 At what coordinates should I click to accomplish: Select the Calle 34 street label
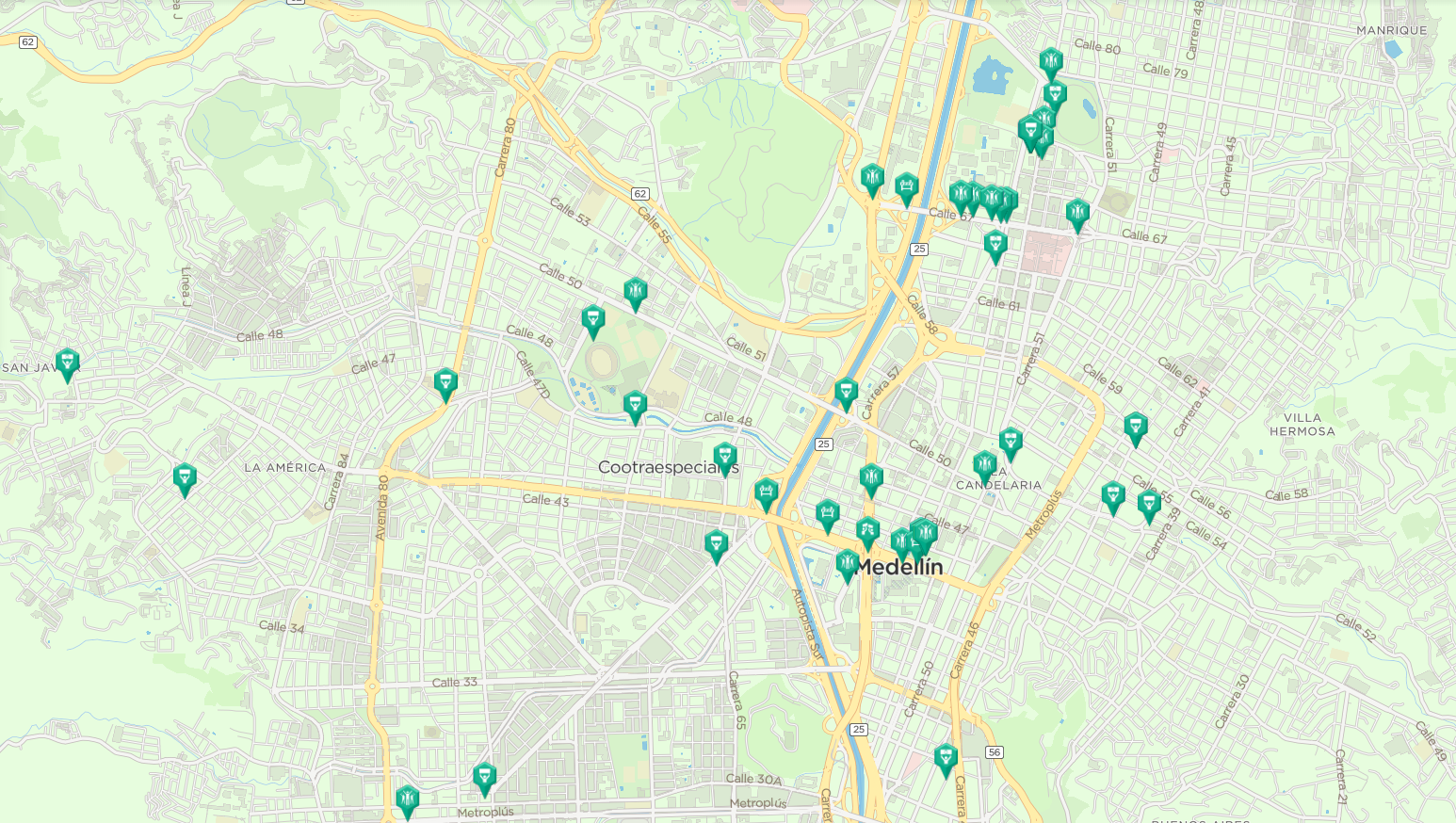[282, 626]
